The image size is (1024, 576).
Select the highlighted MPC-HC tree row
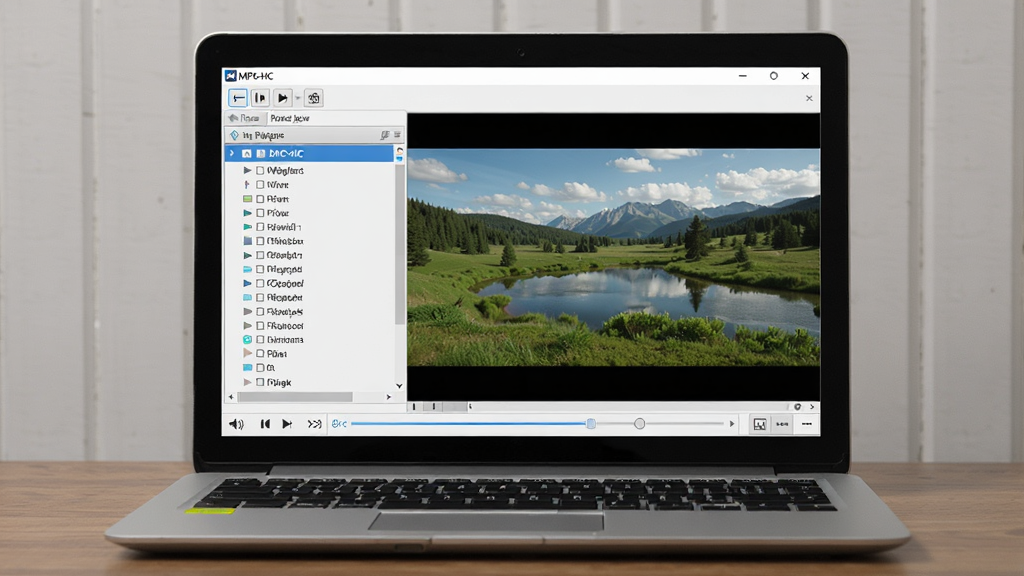[x=309, y=153]
